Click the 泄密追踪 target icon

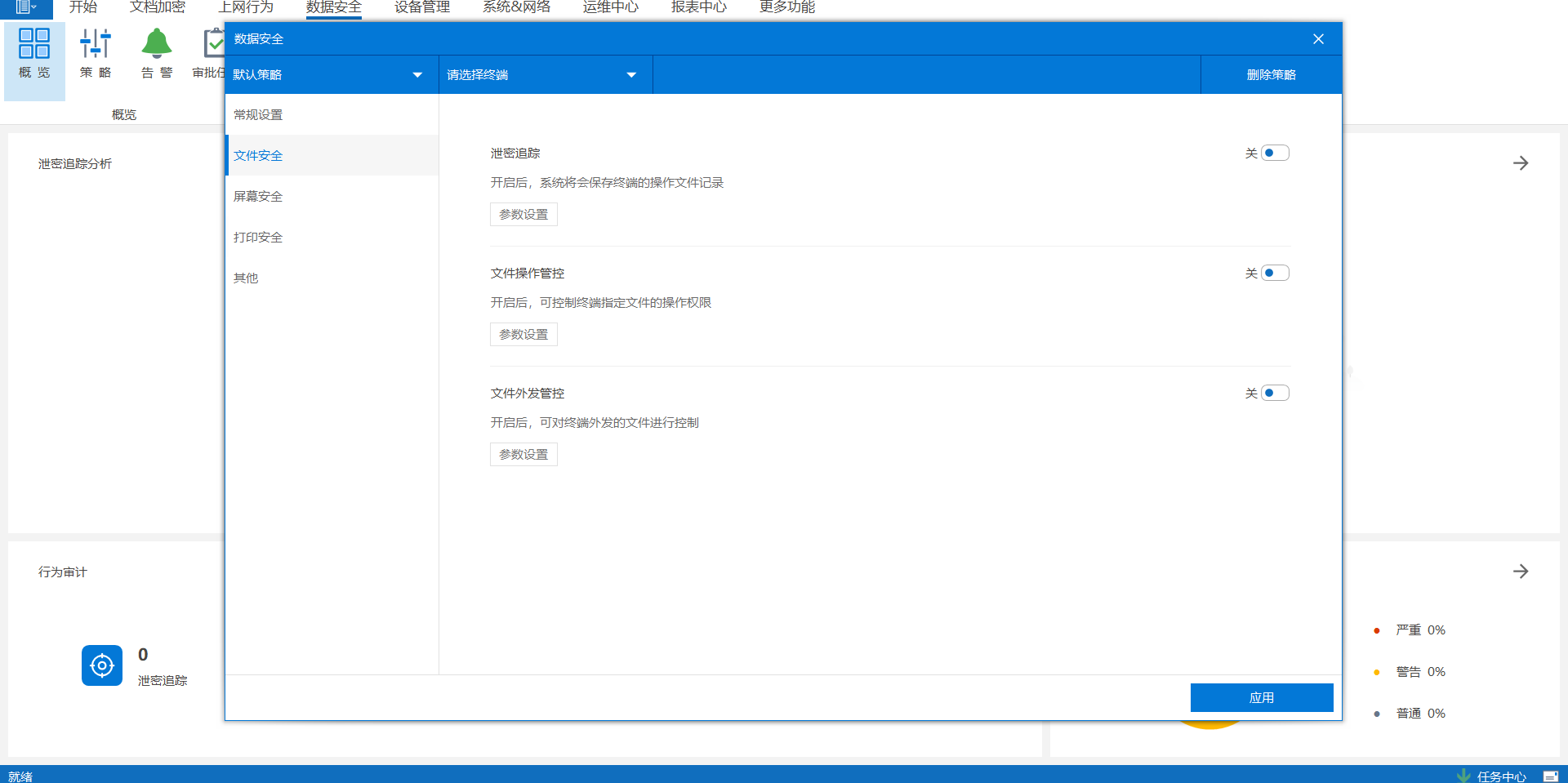point(102,665)
